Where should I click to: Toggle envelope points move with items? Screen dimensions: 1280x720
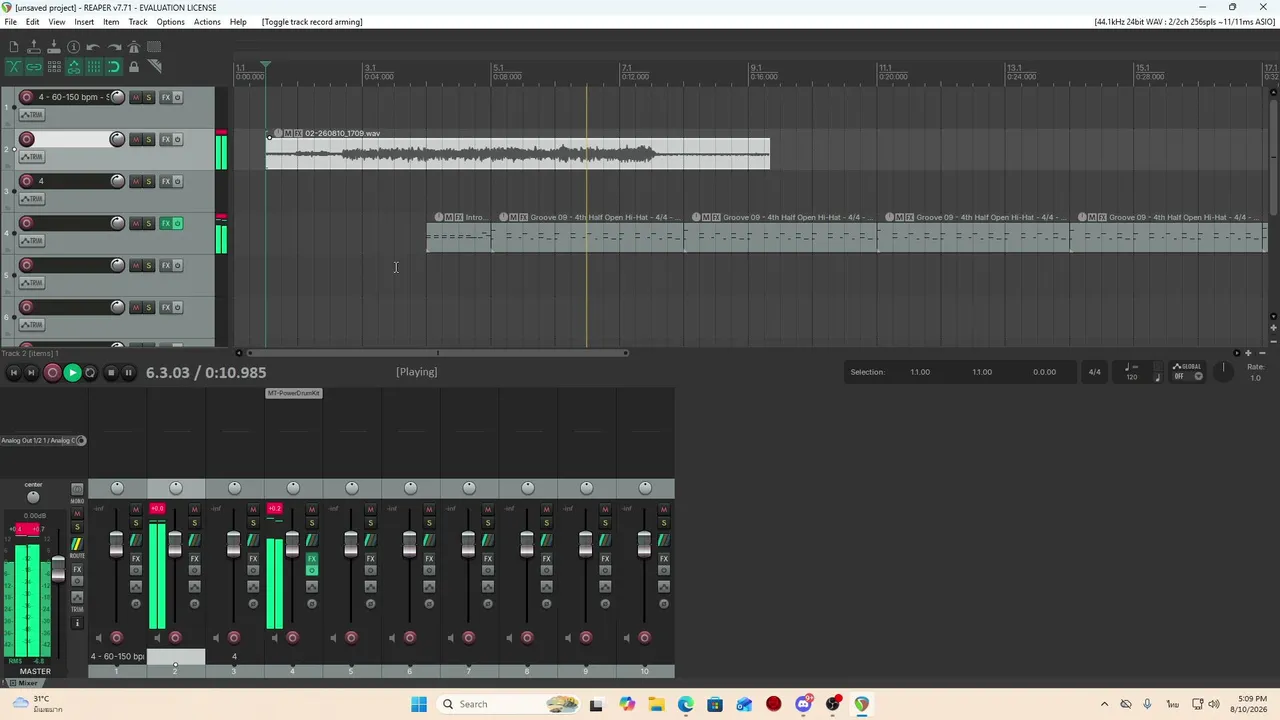pos(74,67)
